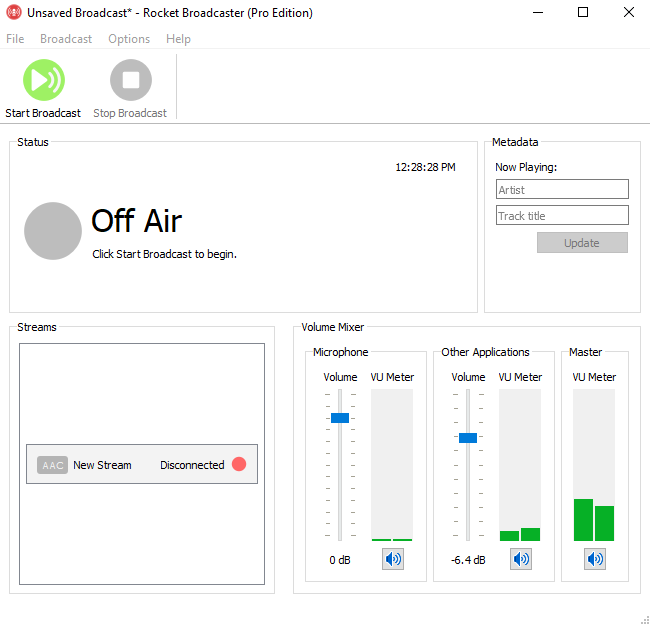The width and height of the screenshot is (650, 626).
Task: Open the File menu
Action: point(15,39)
